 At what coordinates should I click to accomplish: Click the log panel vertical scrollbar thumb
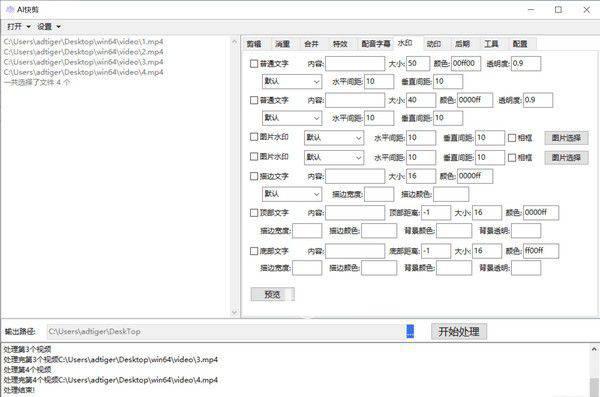click(594, 387)
